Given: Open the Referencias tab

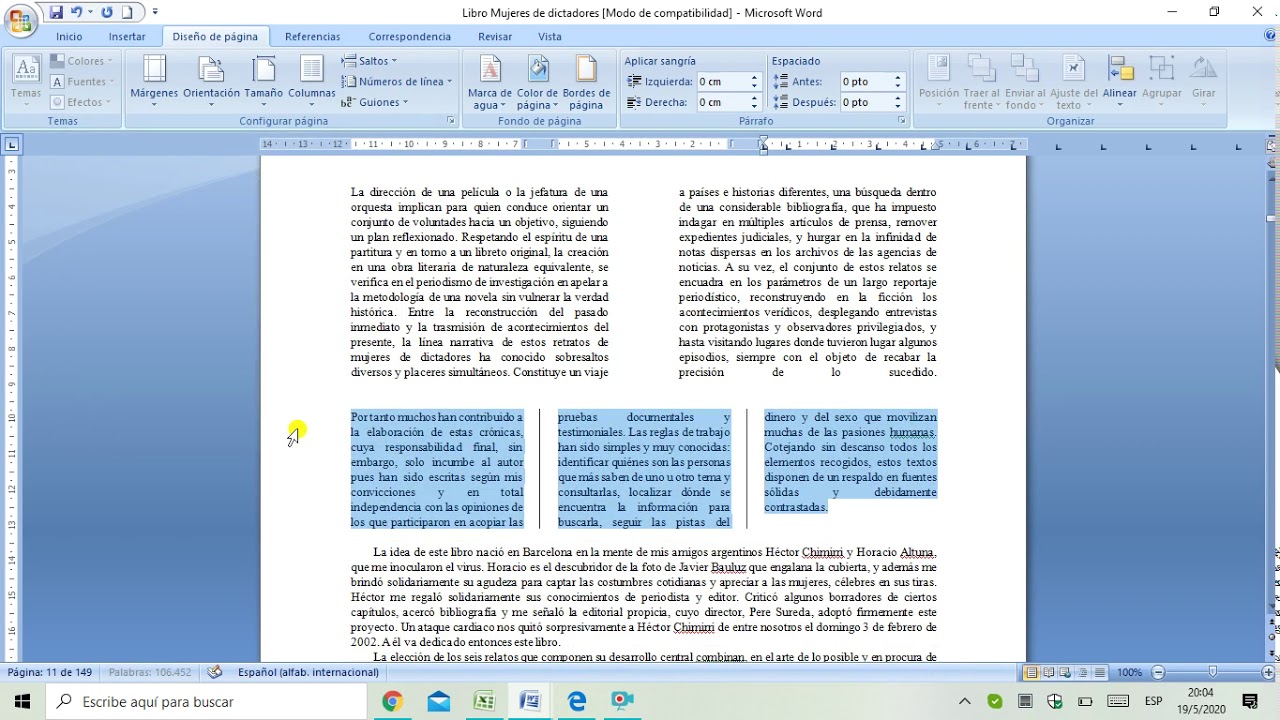Looking at the screenshot, I should point(312,37).
